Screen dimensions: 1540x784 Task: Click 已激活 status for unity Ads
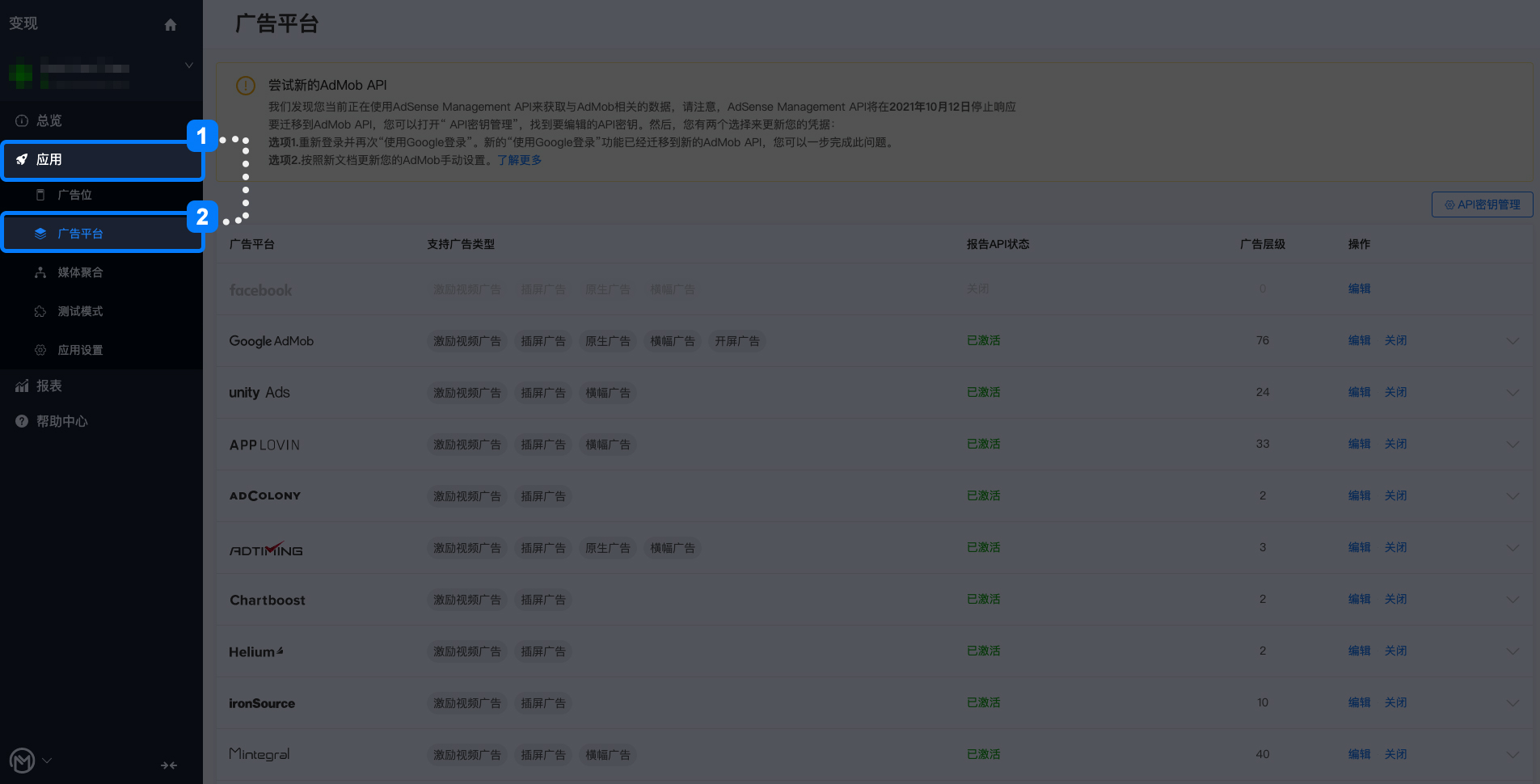984,392
